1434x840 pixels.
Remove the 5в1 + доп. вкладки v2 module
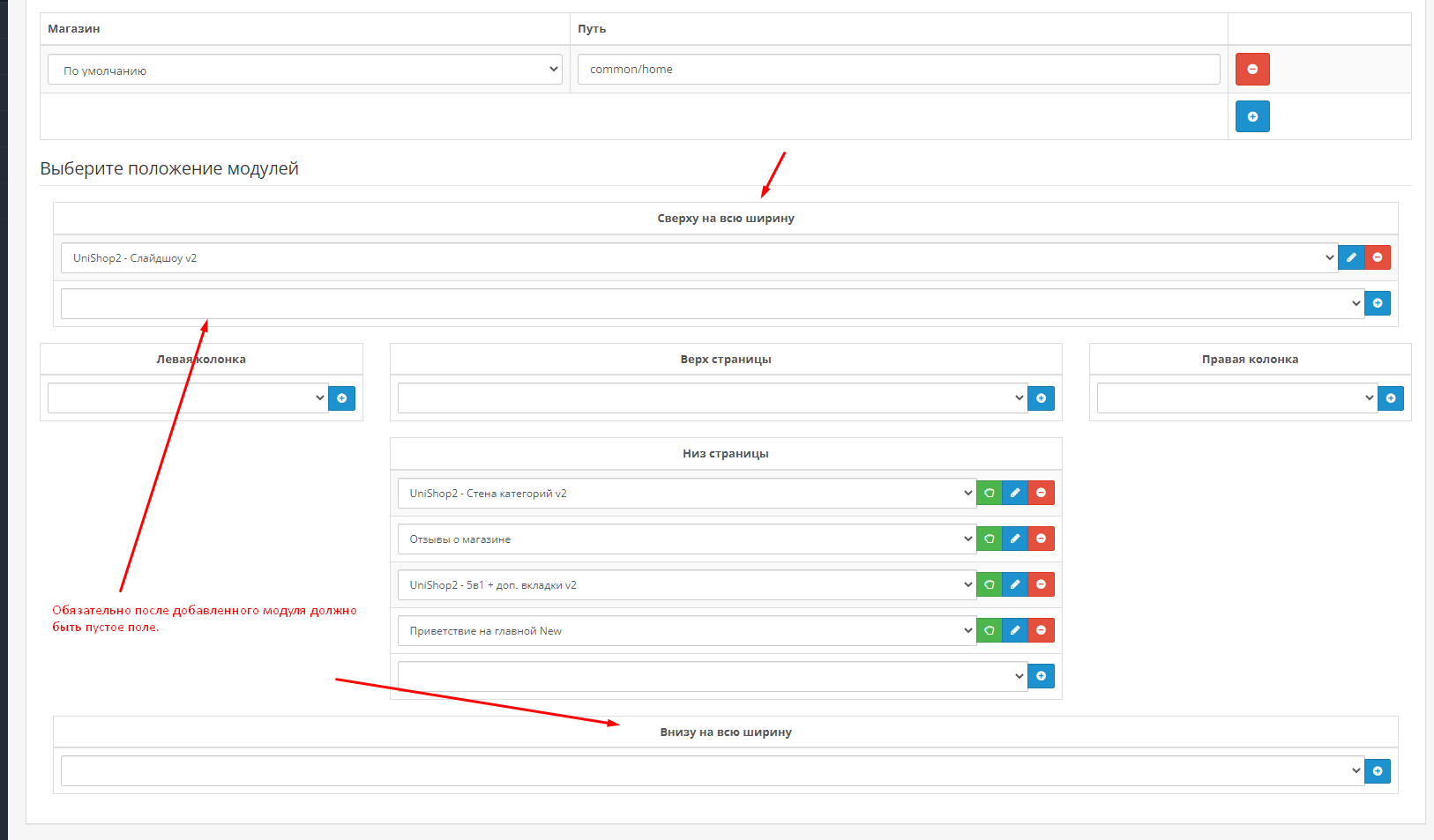[1042, 584]
